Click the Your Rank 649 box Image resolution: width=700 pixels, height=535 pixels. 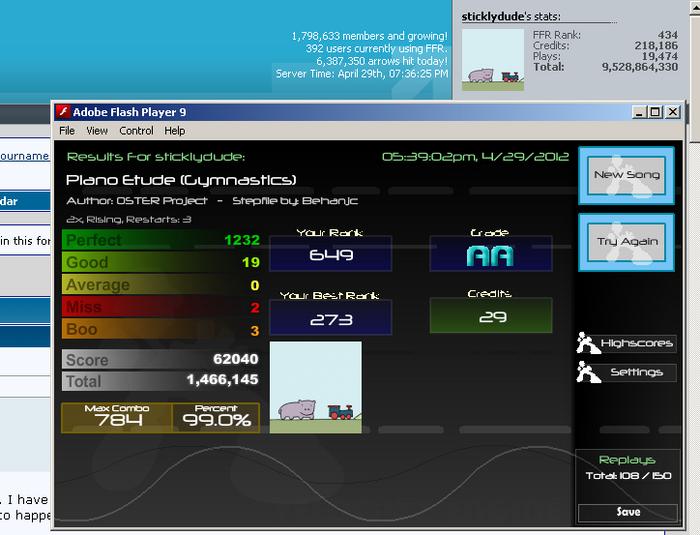[331, 254]
